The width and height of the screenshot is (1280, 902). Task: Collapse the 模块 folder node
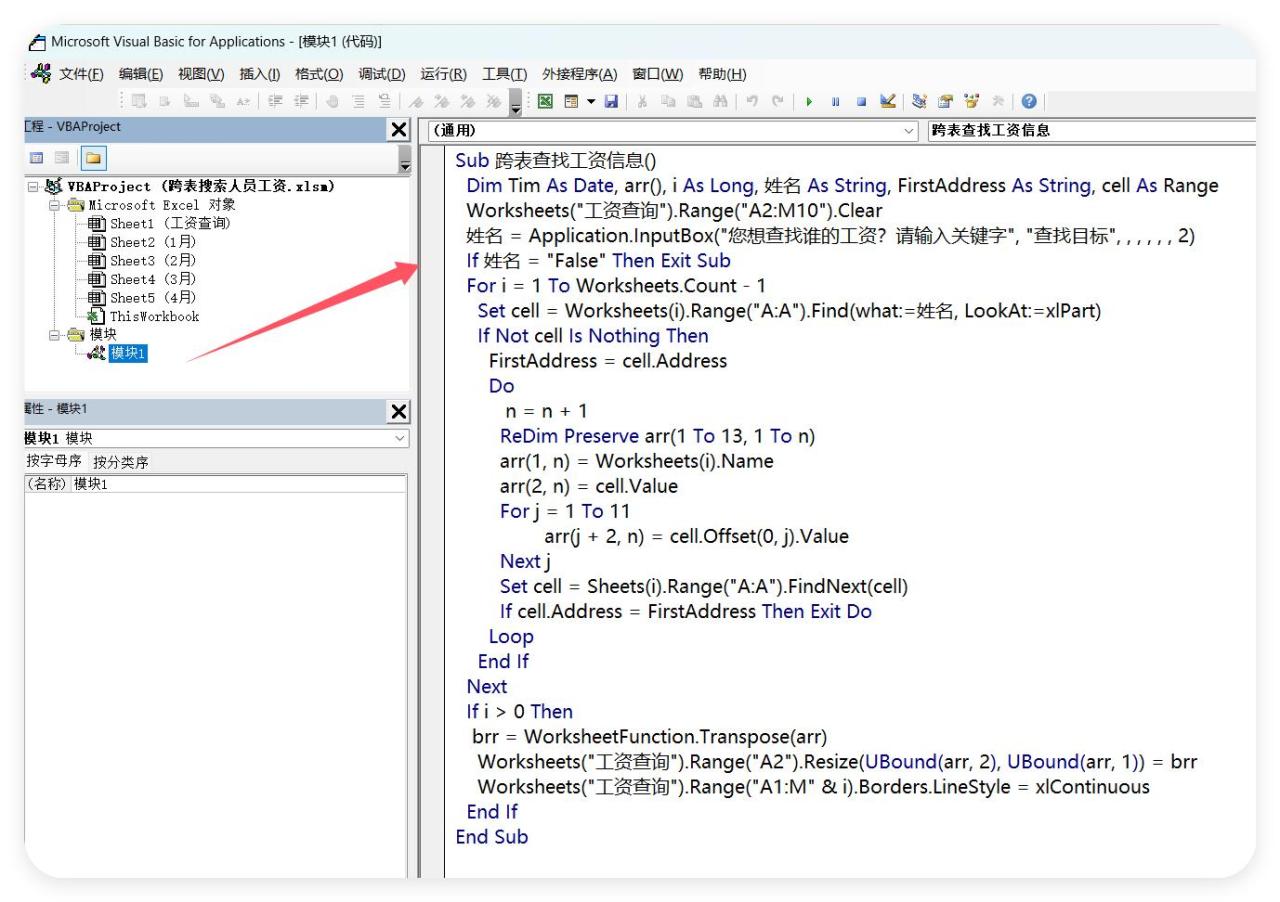[56, 335]
